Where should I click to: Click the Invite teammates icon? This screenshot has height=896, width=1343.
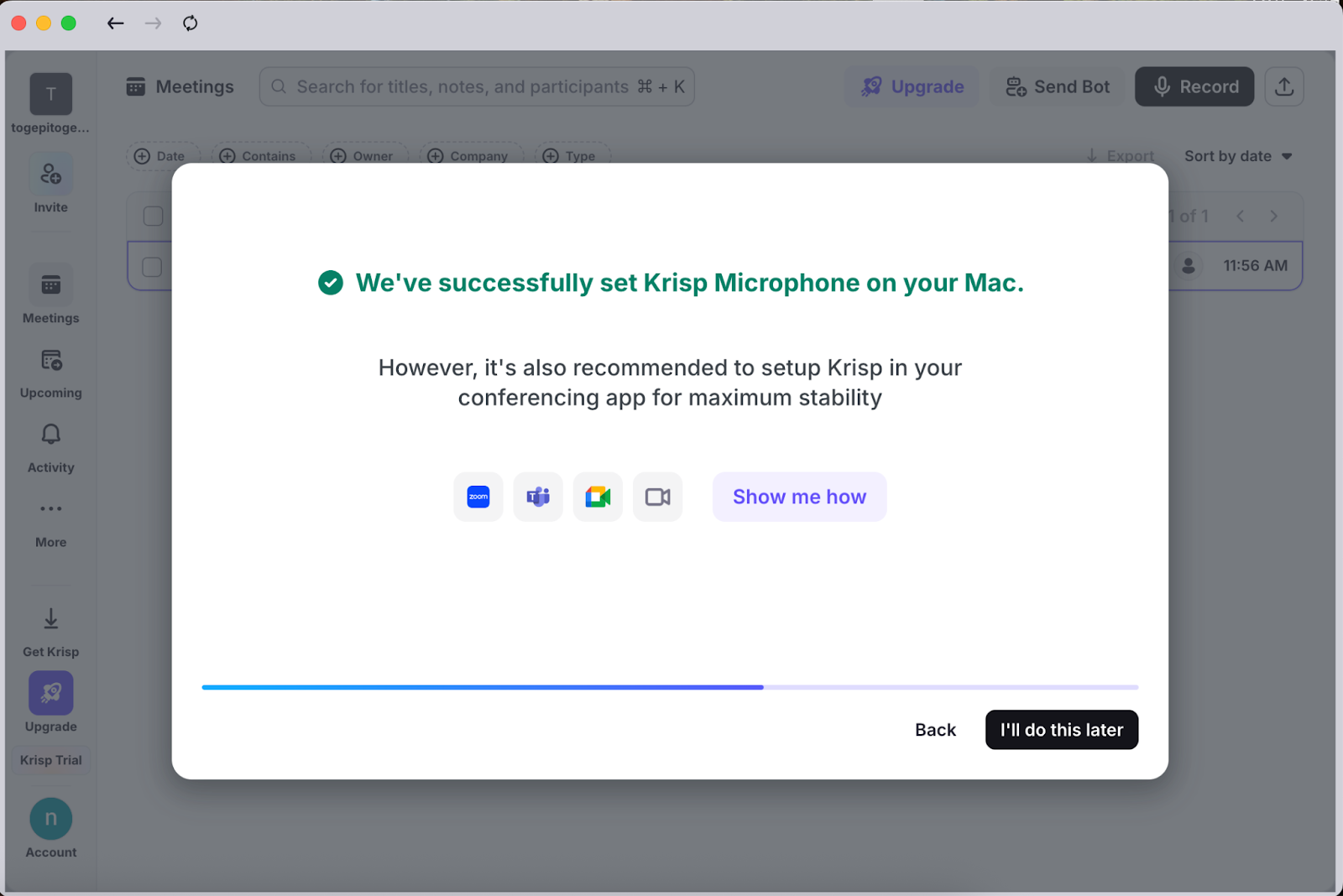pyautogui.click(x=50, y=183)
